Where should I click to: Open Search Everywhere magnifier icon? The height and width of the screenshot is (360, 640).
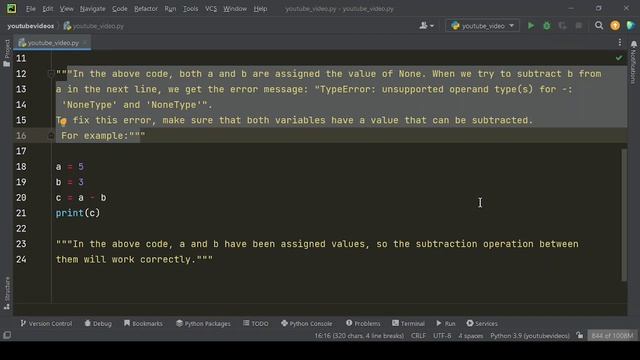pyautogui.click(x=599, y=26)
